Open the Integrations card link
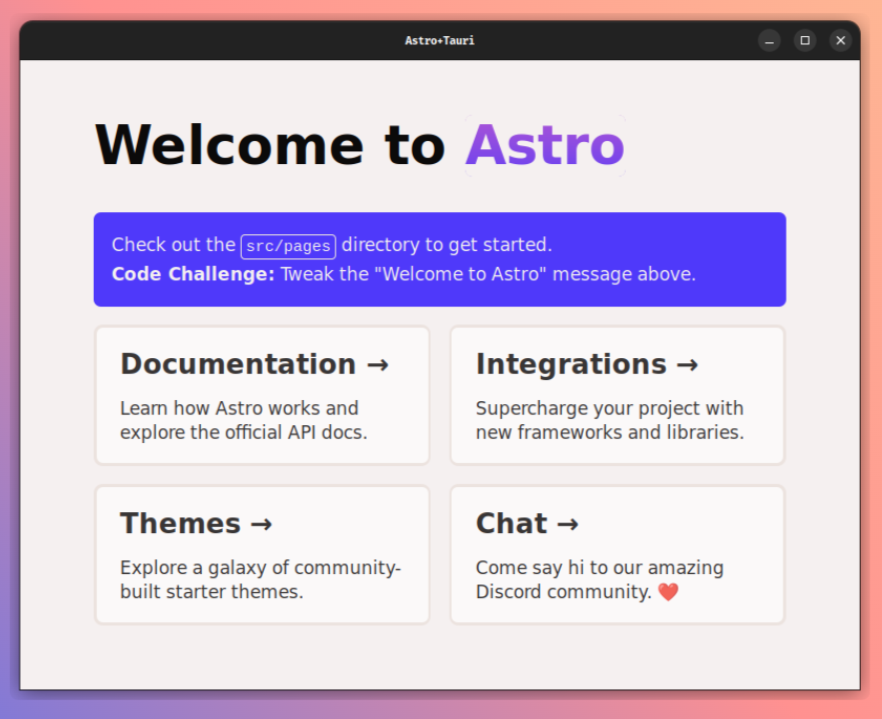 [x=618, y=395]
